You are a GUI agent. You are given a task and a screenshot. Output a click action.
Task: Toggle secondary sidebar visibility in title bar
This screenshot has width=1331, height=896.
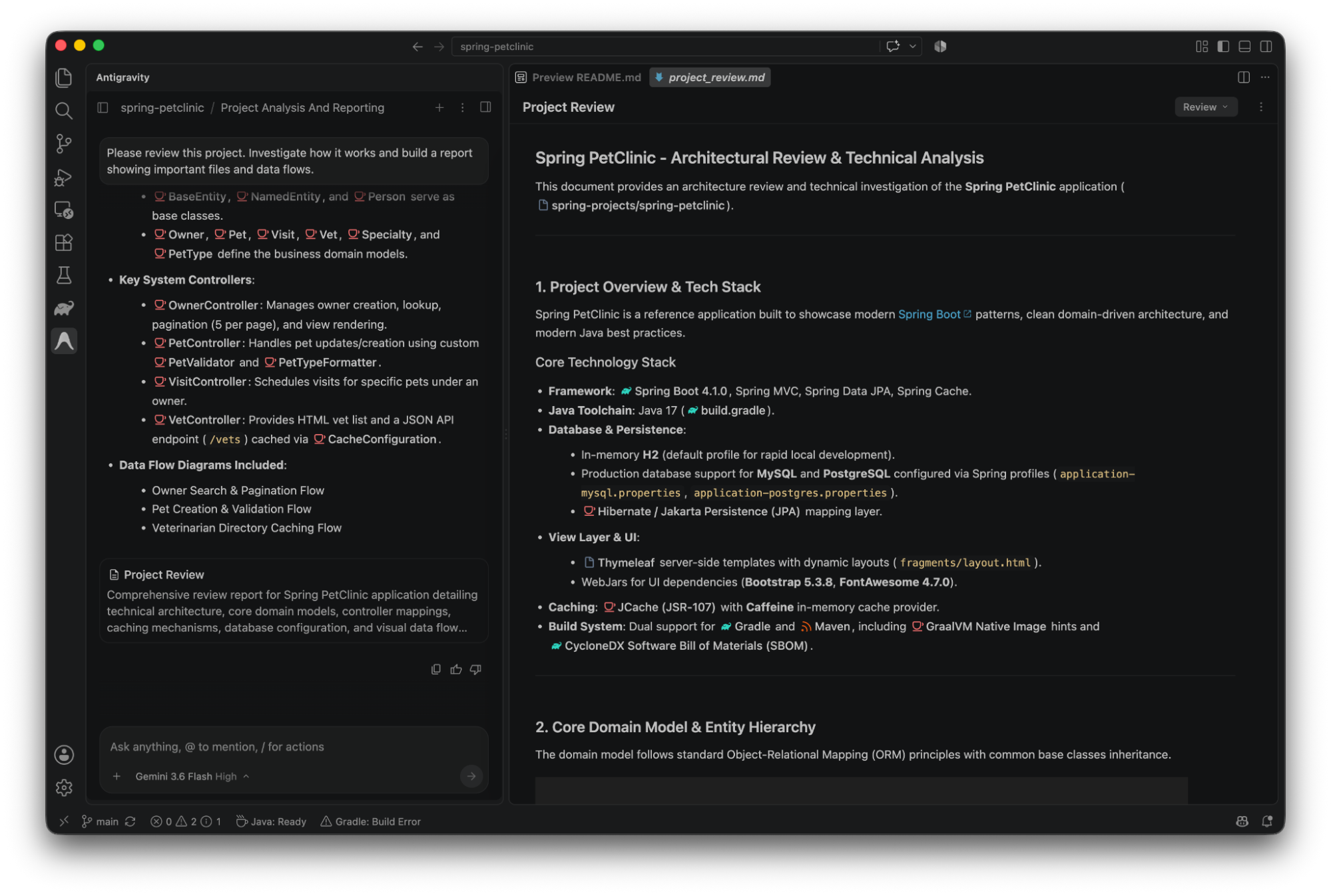(1266, 47)
